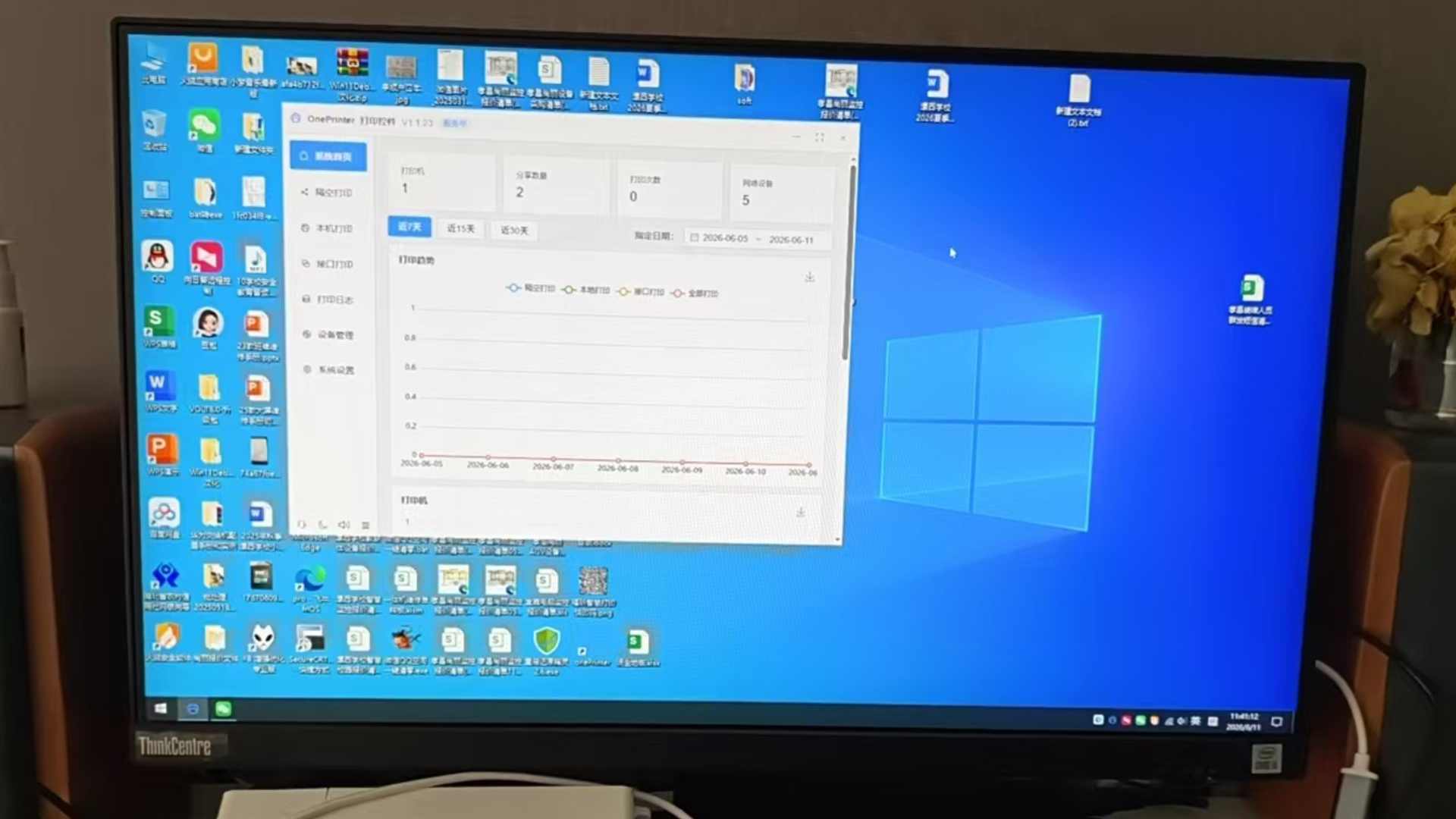The image size is (1456, 819).
Task: Open 接口打印 sidebar item
Action: click(328, 264)
